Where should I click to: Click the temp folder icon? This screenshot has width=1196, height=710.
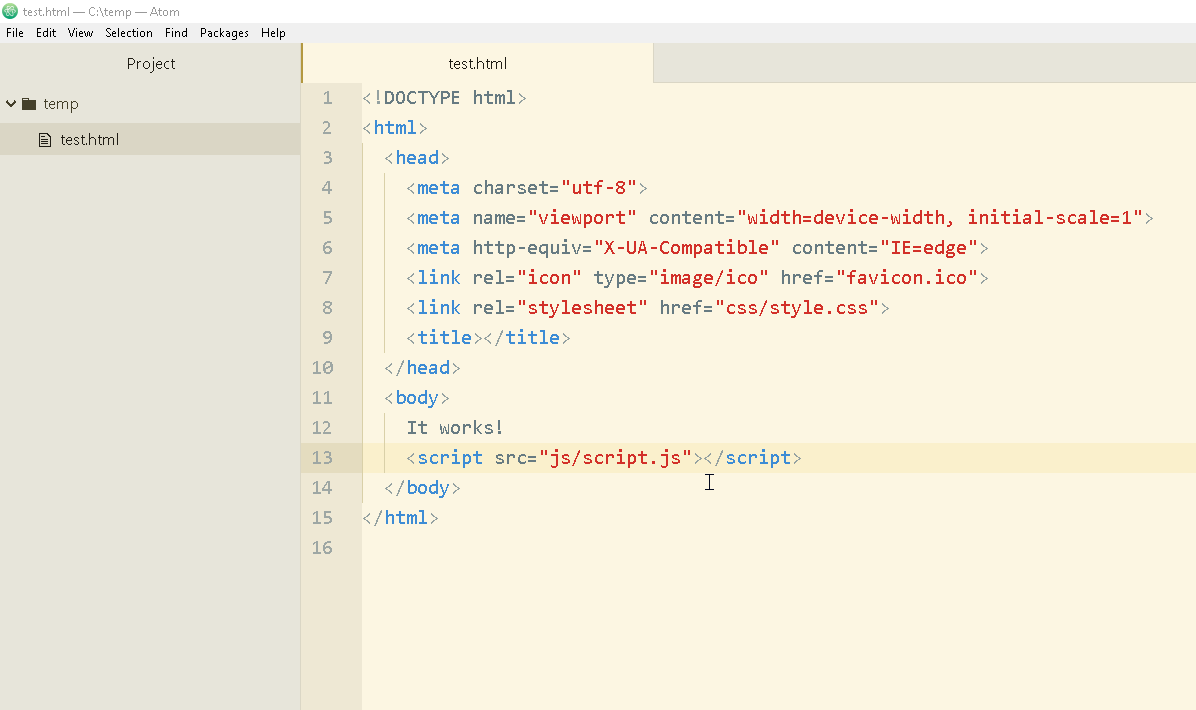click(29, 104)
